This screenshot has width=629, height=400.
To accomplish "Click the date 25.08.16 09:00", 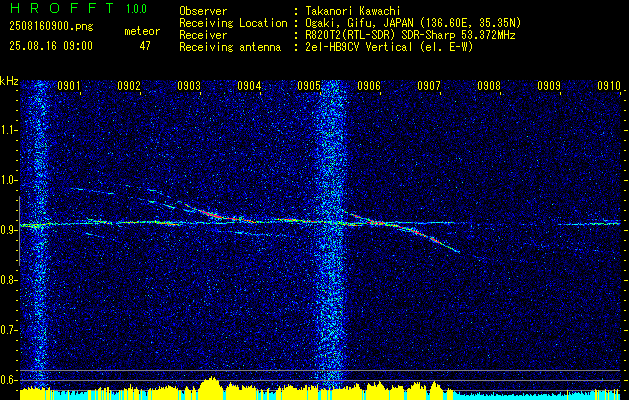I will [51, 46].
